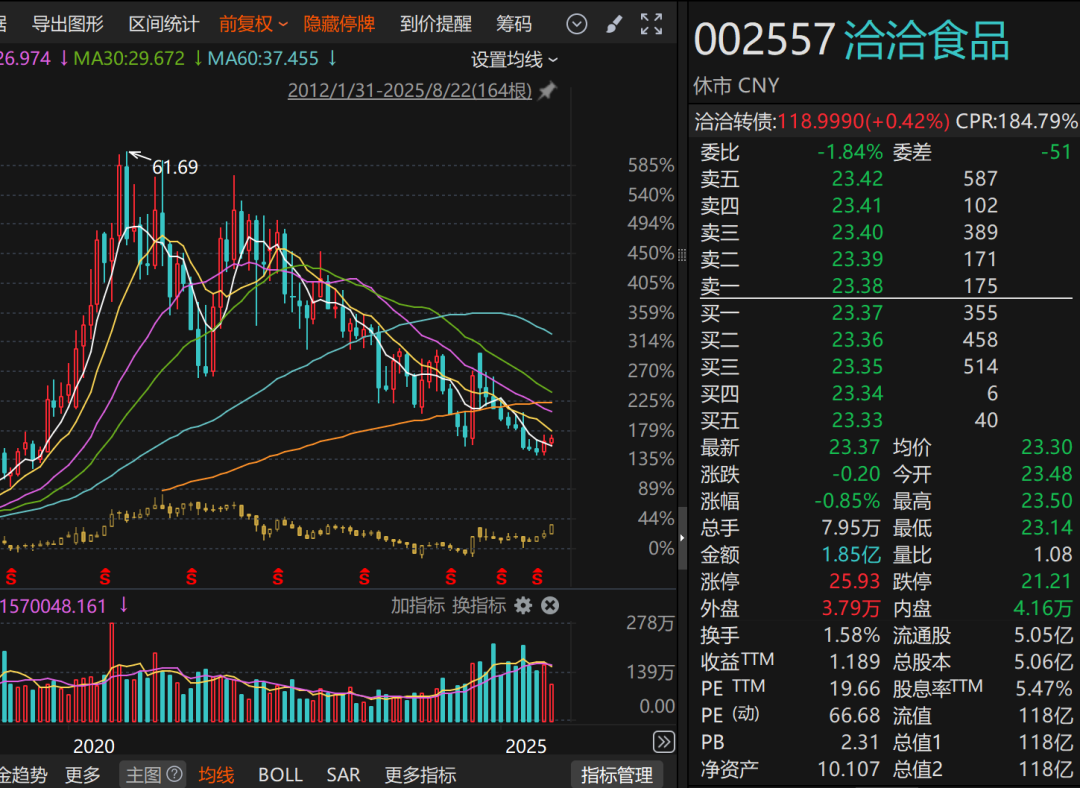Select the 均线 indicator tab
Viewport: 1080px width, 788px height.
[216, 775]
